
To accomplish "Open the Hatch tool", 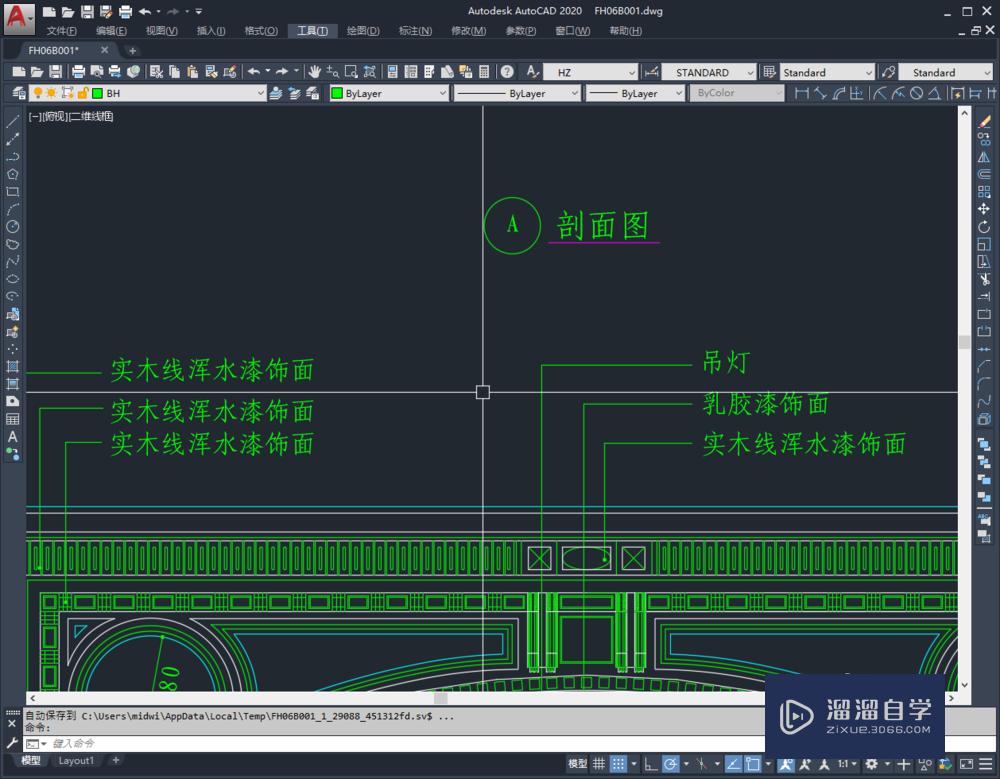I will 12,364.
